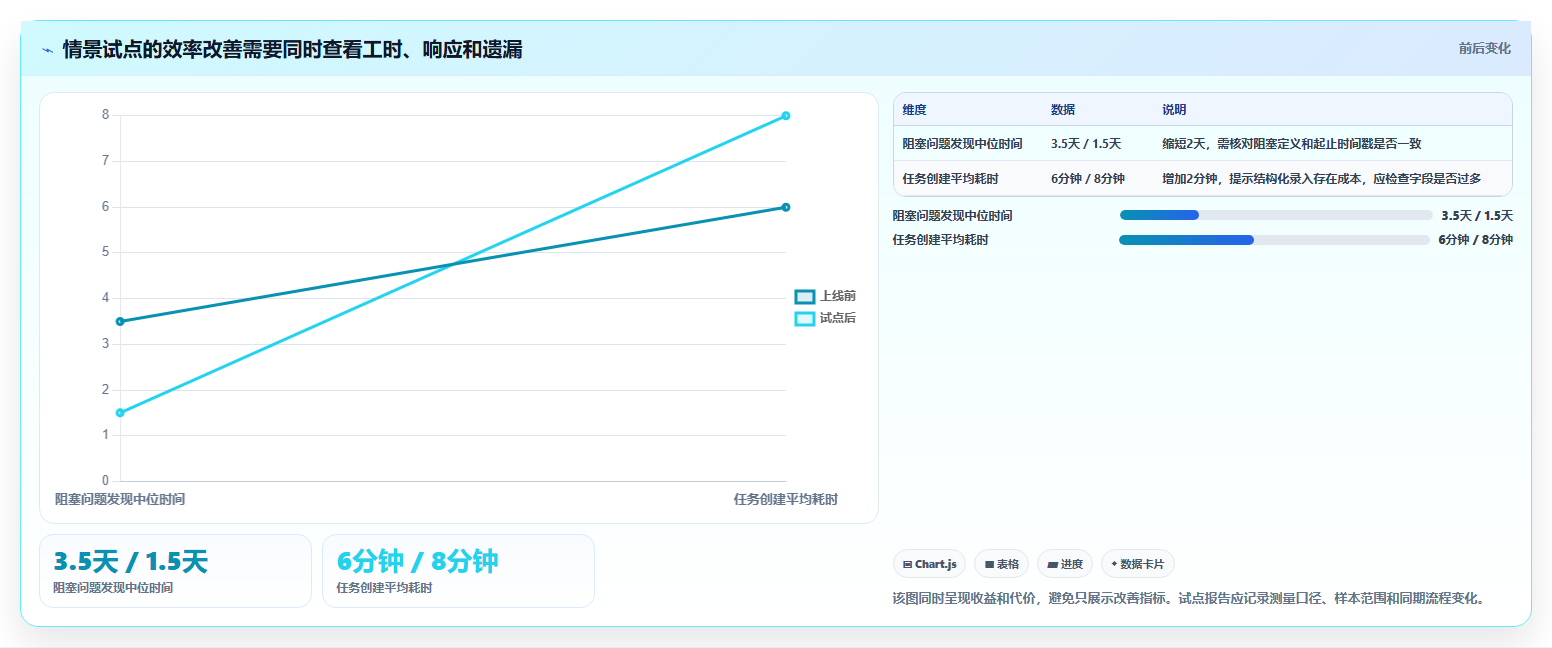Click the 表格 tag chip
Screen dimensions: 1552x648
(1001, 564)
